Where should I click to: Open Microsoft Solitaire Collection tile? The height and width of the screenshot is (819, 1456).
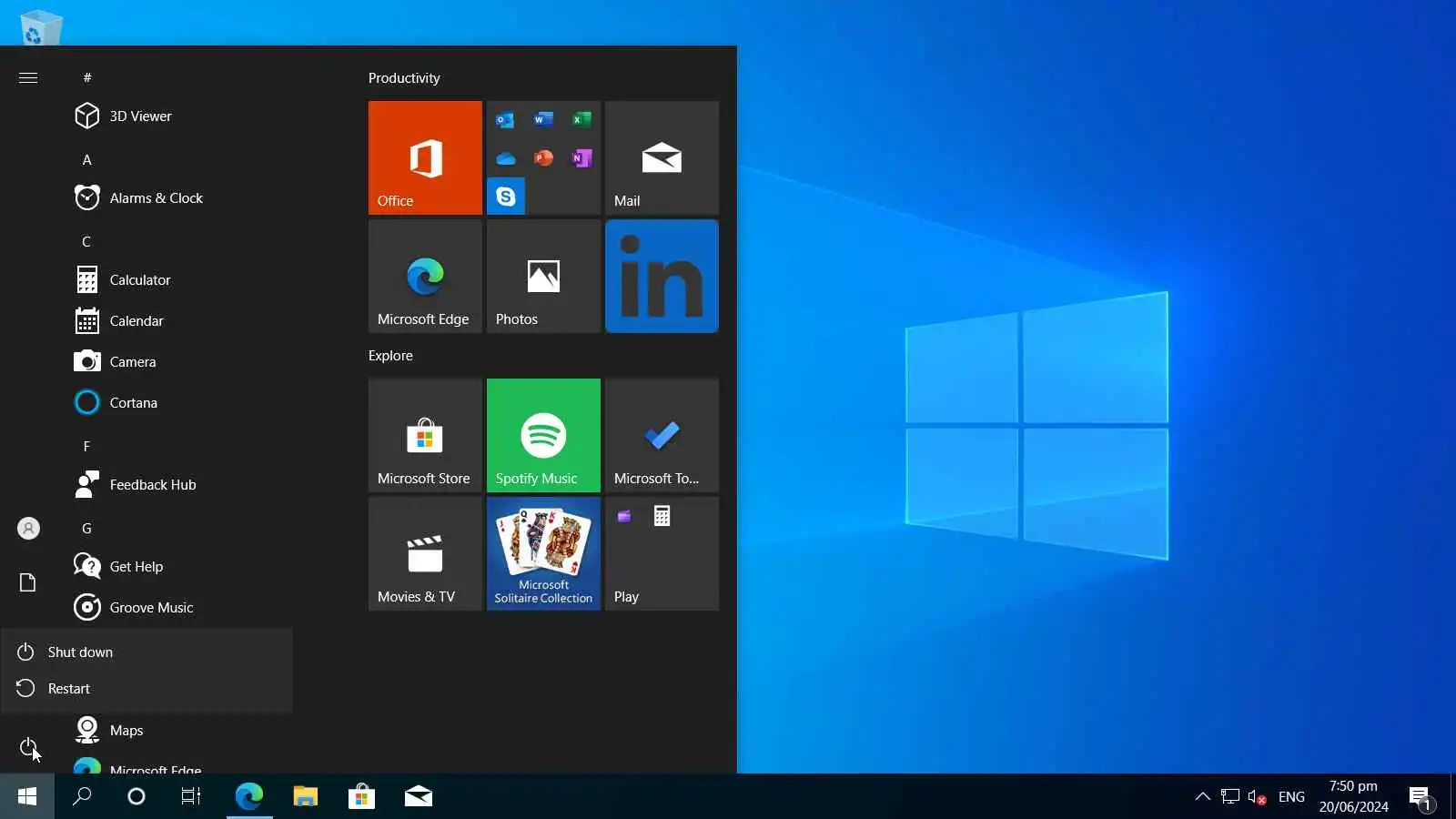(543, 553)
